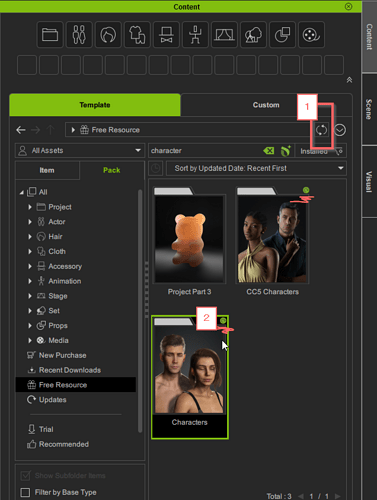This screenshot has width=377, height=500.
Task: Select the Cloth category icon
Action: pyautogui.click(x=137, y=35)
